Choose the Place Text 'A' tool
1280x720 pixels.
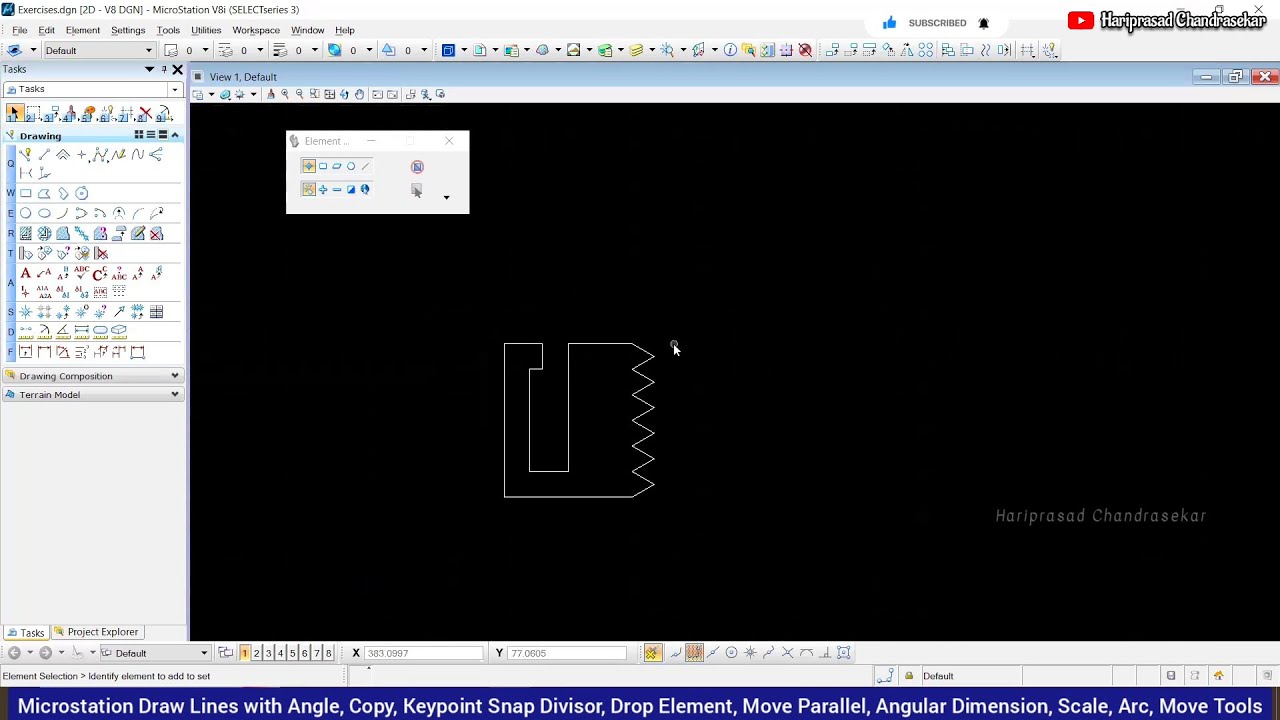[26, 273]
